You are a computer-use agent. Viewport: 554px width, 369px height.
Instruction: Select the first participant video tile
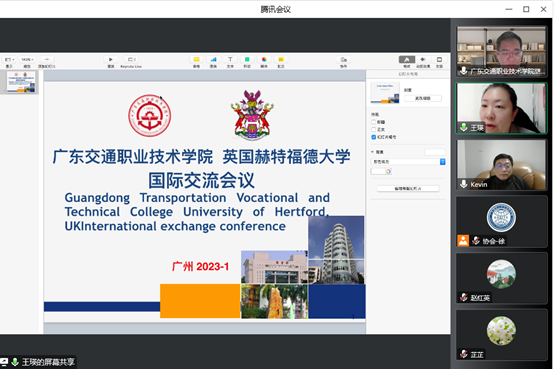[501, 52]
